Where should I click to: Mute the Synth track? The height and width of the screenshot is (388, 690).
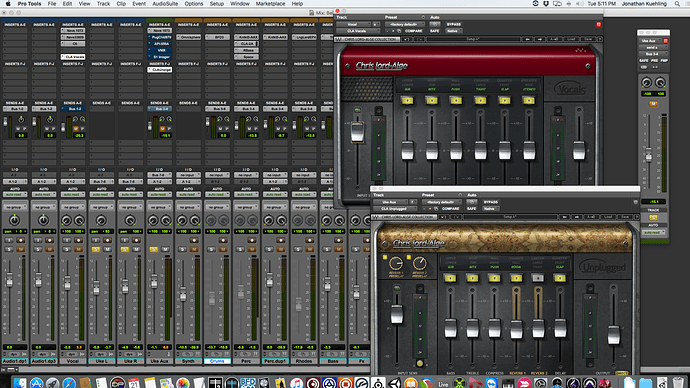(x=194, y=249)
